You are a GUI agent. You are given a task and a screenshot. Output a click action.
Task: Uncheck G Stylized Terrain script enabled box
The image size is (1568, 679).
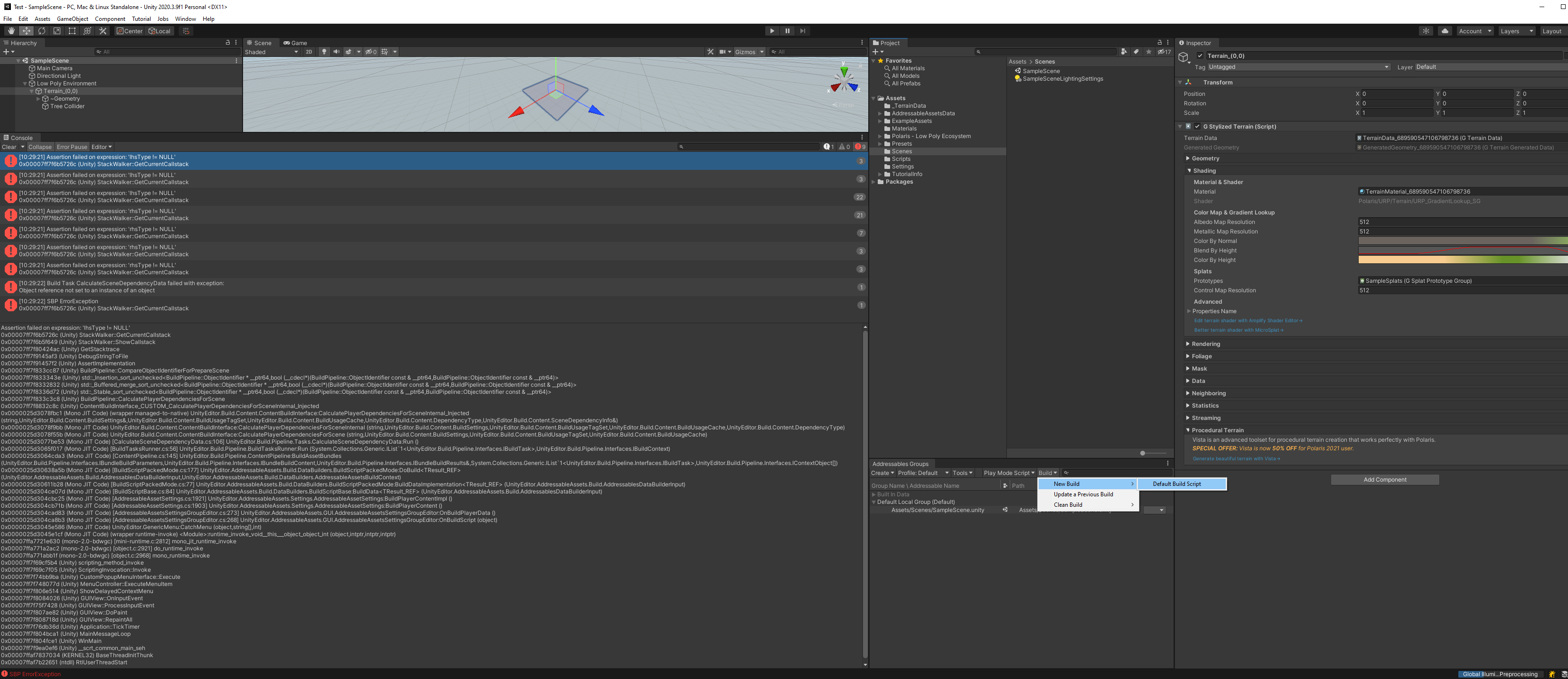[1197, 127]
